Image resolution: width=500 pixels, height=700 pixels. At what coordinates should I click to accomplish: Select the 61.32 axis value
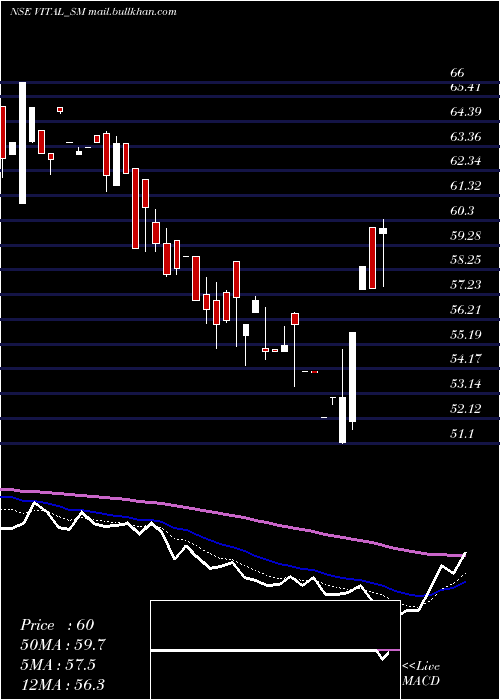(466, 186)
